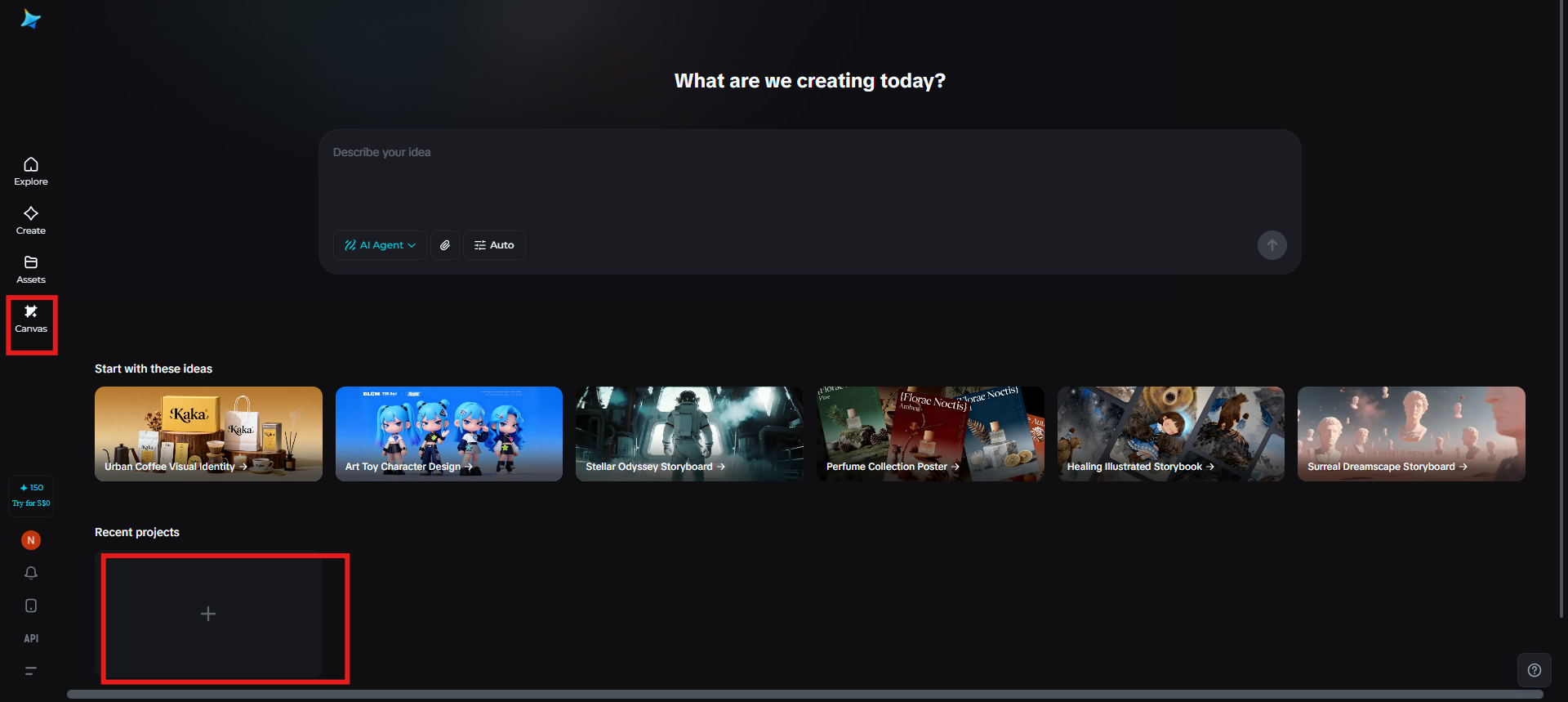
Task: Click the app logo in top-left corner
Action: click(x=31, y=19)
